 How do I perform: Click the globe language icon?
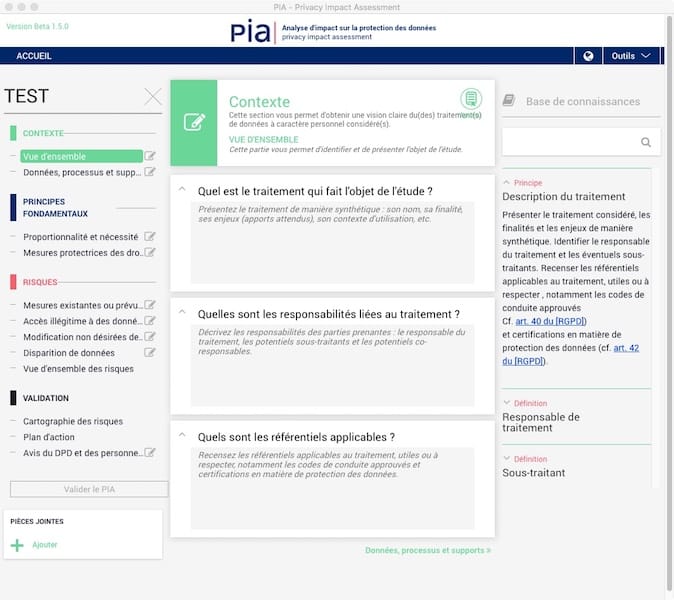588,56
